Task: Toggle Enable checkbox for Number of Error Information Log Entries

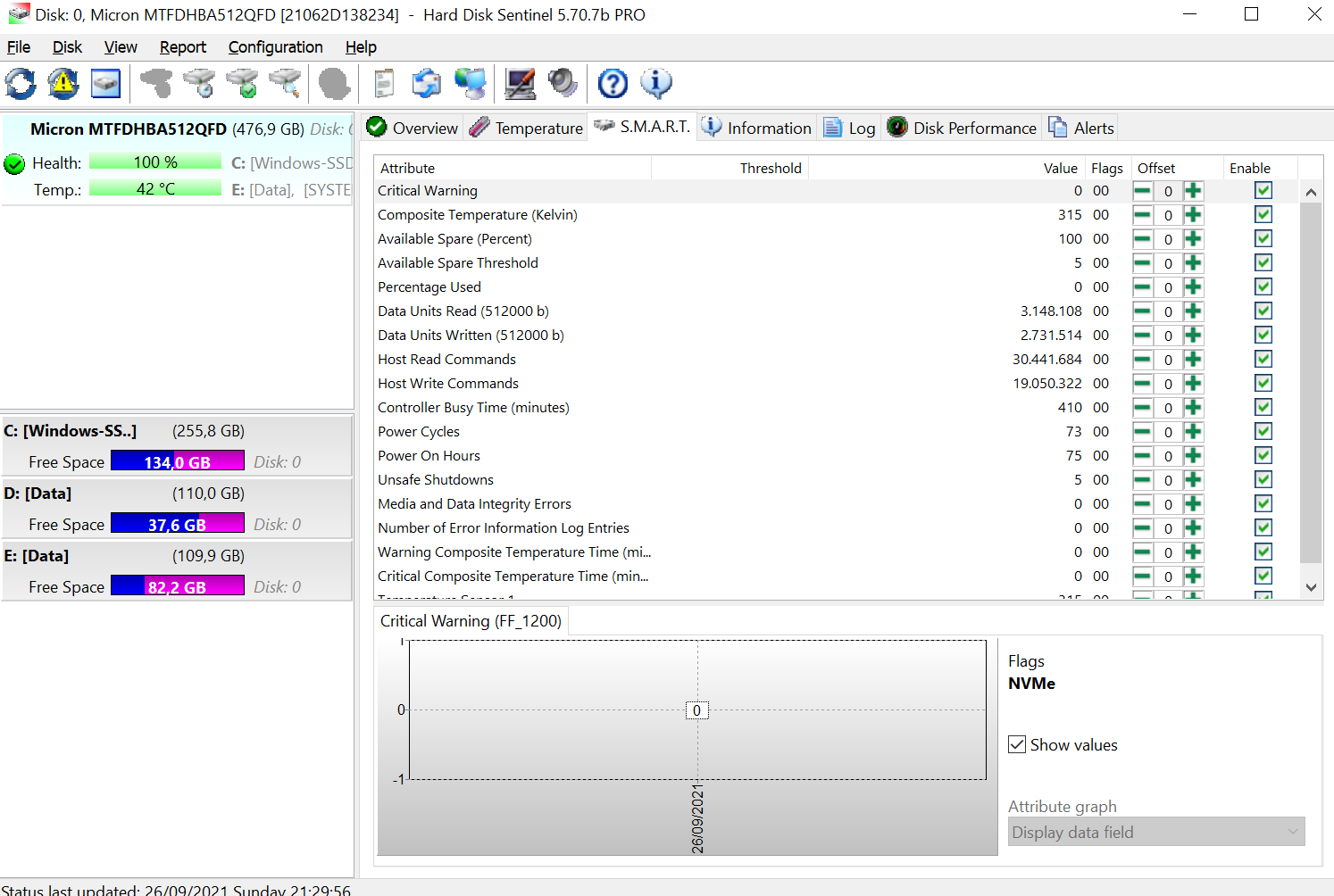Action: (x=1263, y=527)
